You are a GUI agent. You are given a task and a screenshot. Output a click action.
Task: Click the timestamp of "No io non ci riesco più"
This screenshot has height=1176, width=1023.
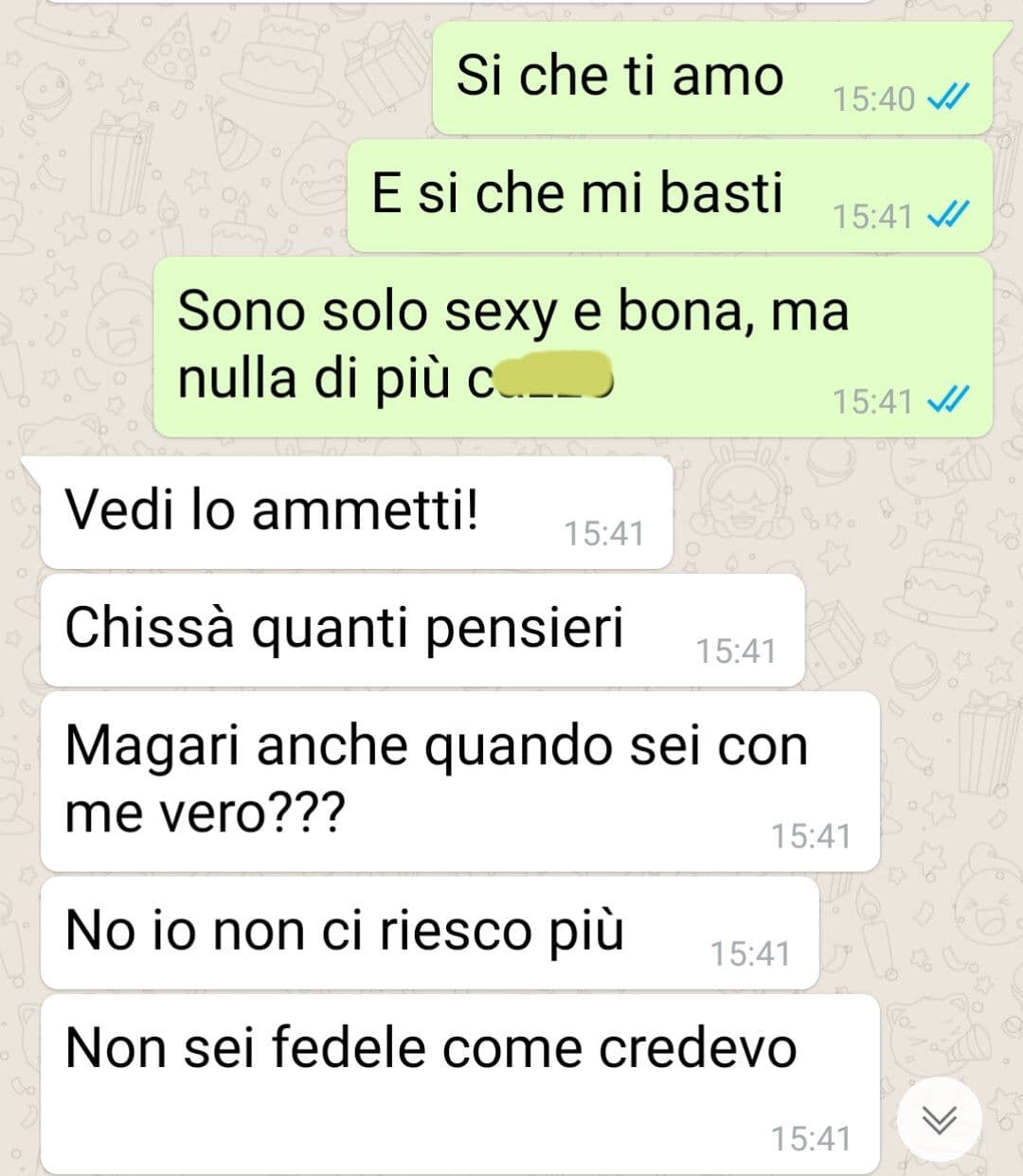[750, 953]
